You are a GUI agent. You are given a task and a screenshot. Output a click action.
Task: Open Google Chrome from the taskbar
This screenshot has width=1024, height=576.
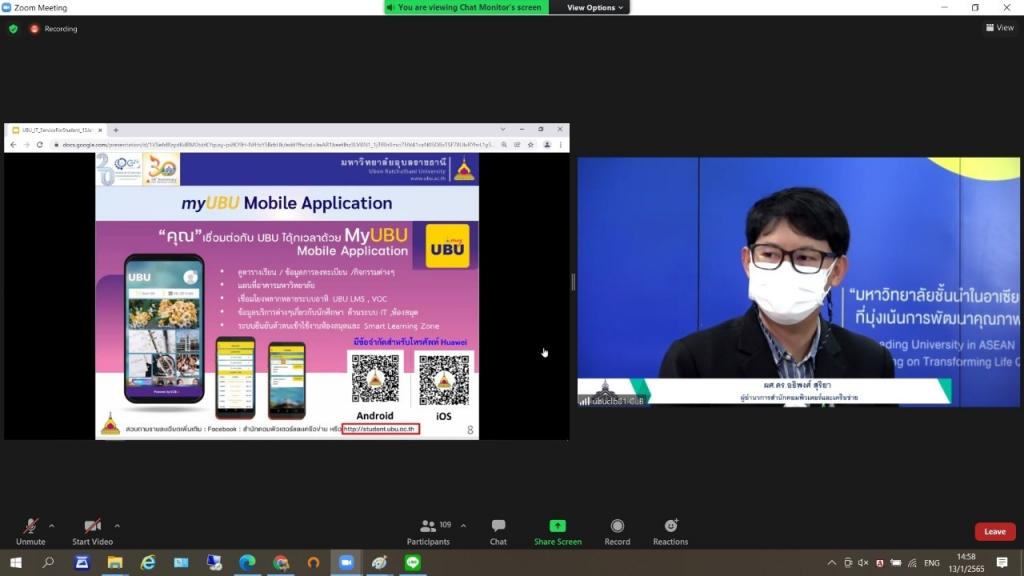[x=281, y=562]
